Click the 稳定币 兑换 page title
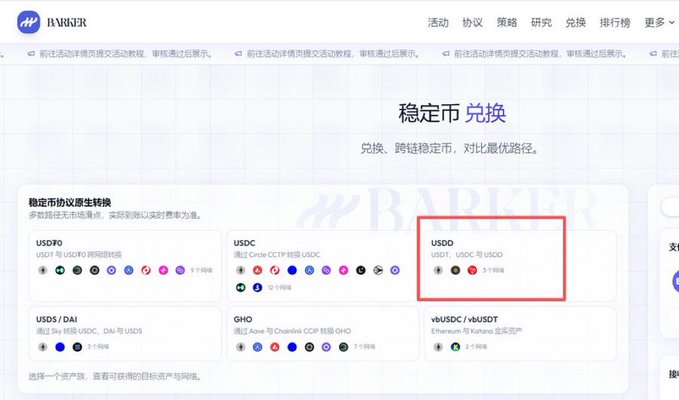This screenshot has width=679, height=400. [x=452, y=113]
